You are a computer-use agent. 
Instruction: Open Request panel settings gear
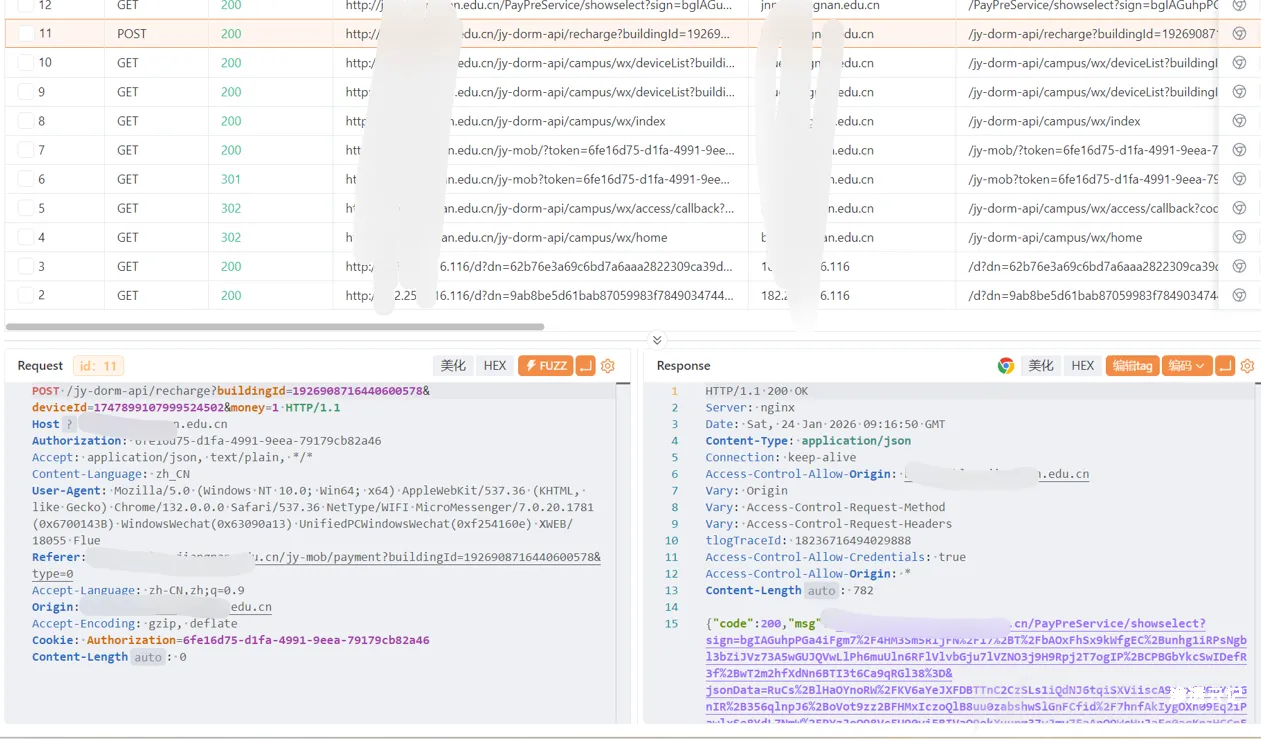[608, 366]
